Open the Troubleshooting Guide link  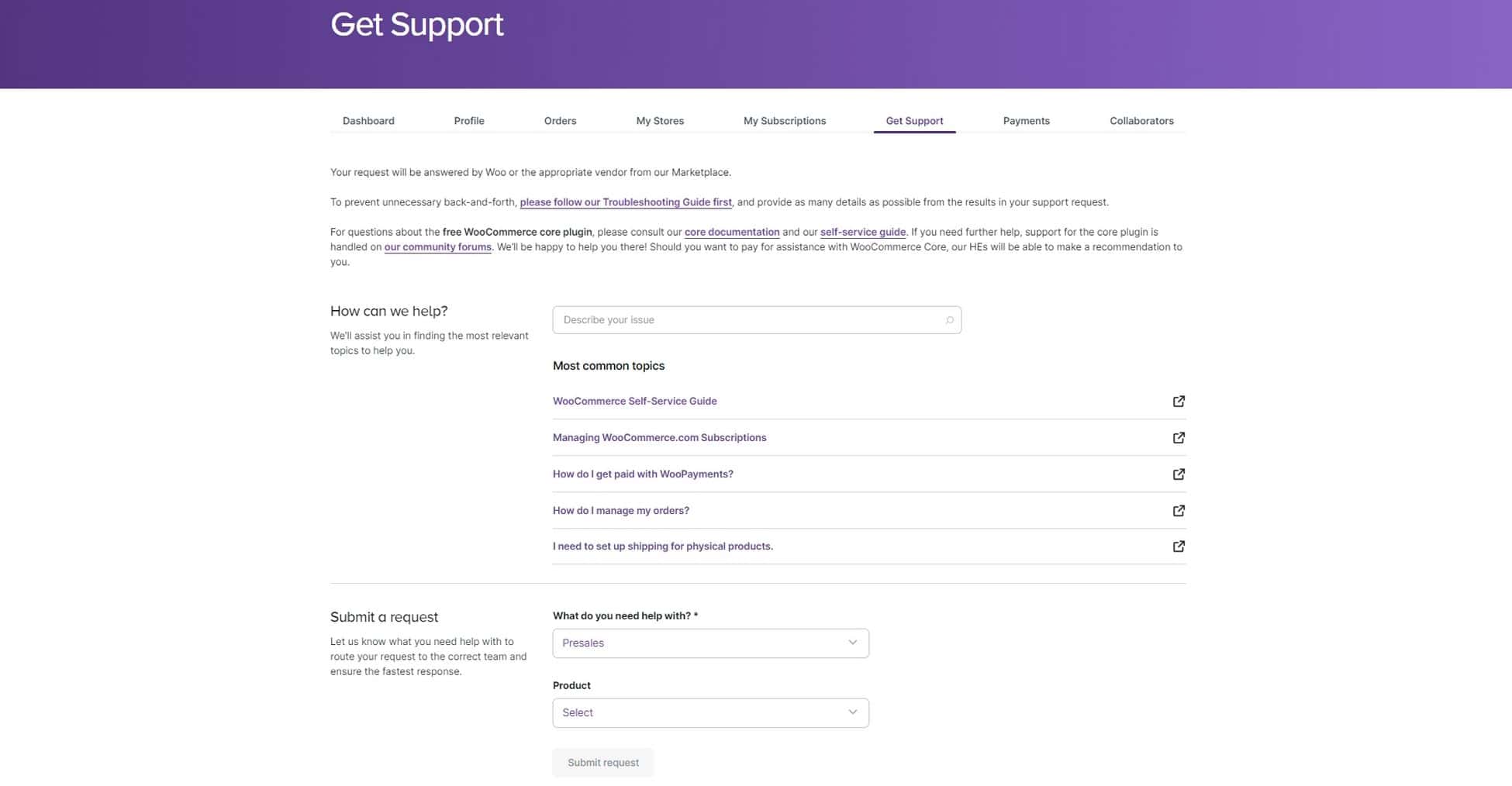pos(626,202)
